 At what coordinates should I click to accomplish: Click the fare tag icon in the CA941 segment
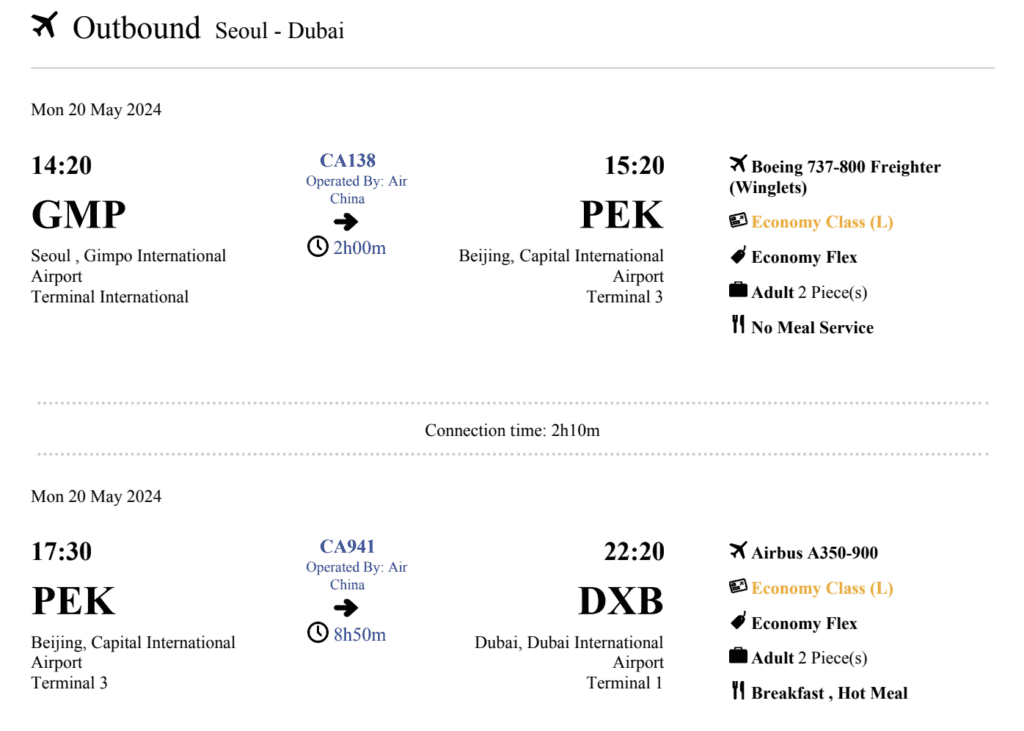[x=738, y=622]
